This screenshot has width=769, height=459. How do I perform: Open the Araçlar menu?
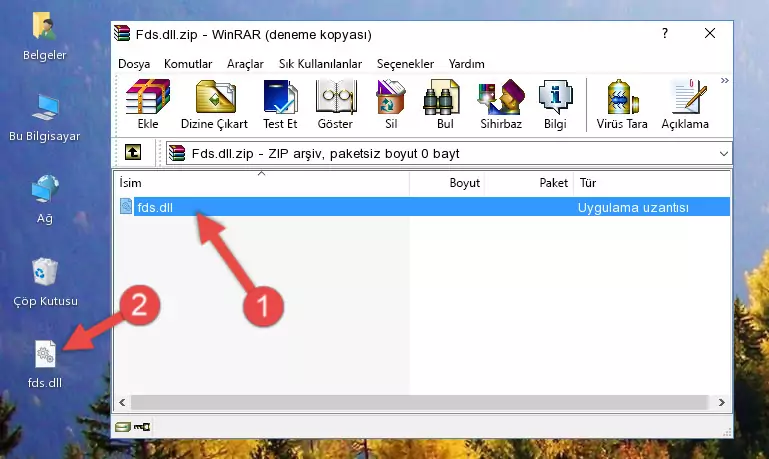coord(245,64)
